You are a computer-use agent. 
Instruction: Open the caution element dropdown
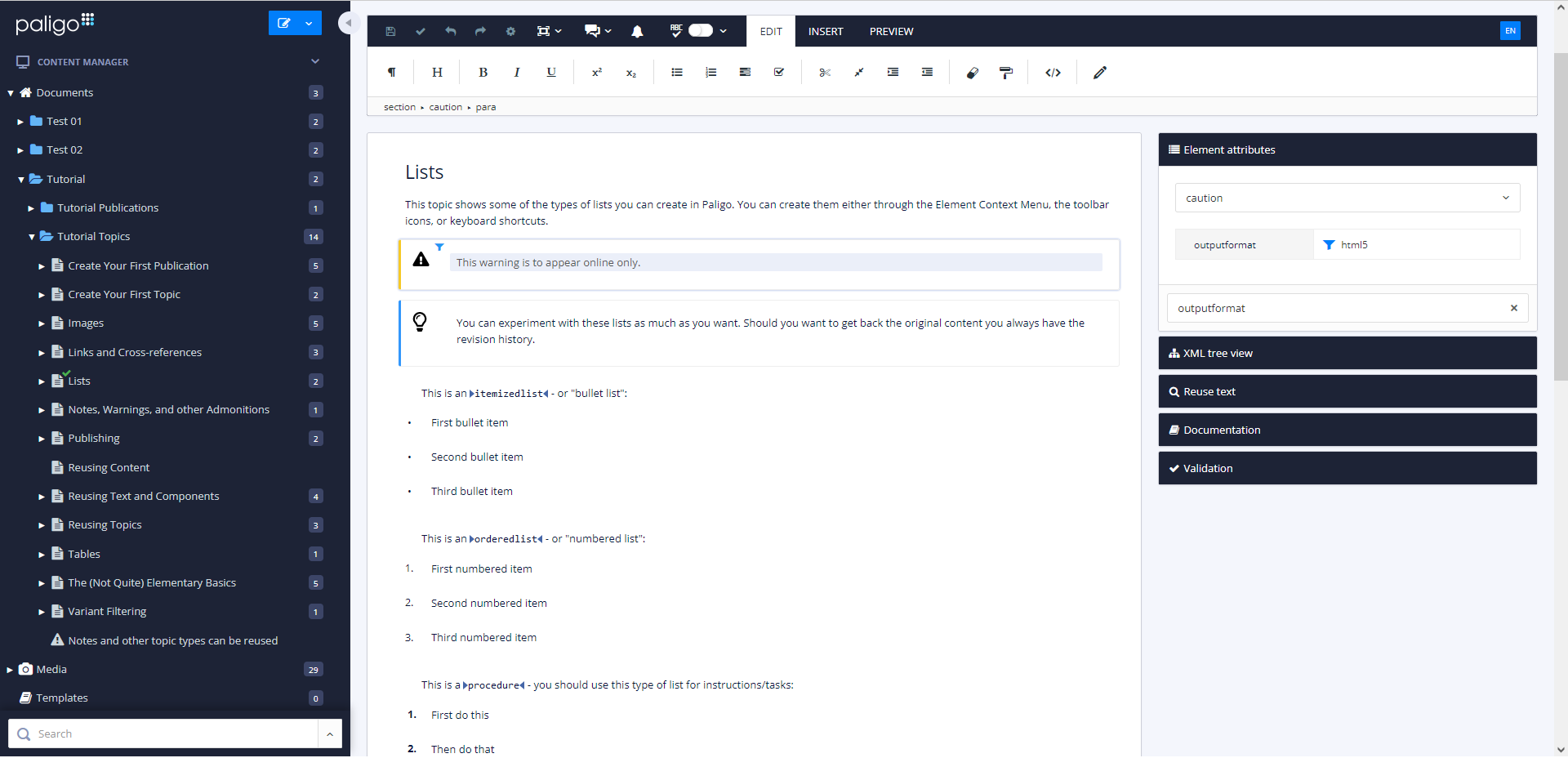[x=1347, y=198]
